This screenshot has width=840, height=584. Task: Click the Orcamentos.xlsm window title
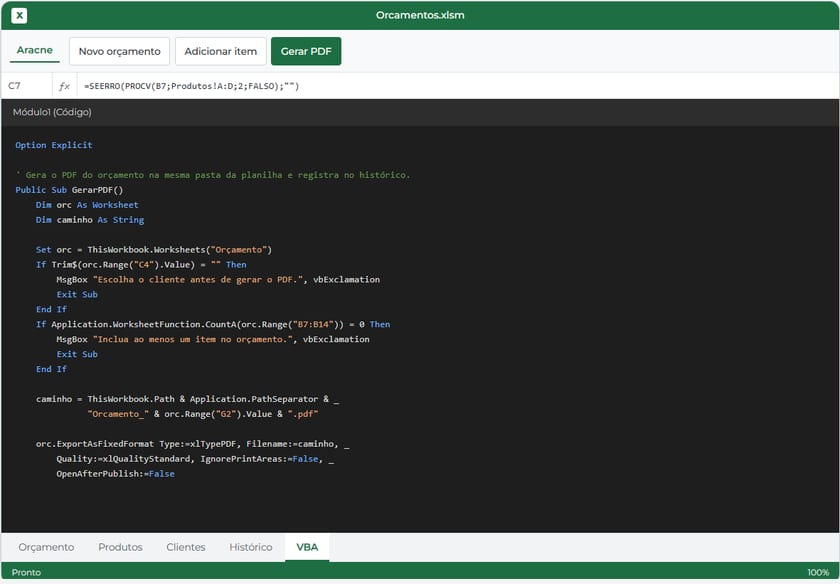coord(420,15)
